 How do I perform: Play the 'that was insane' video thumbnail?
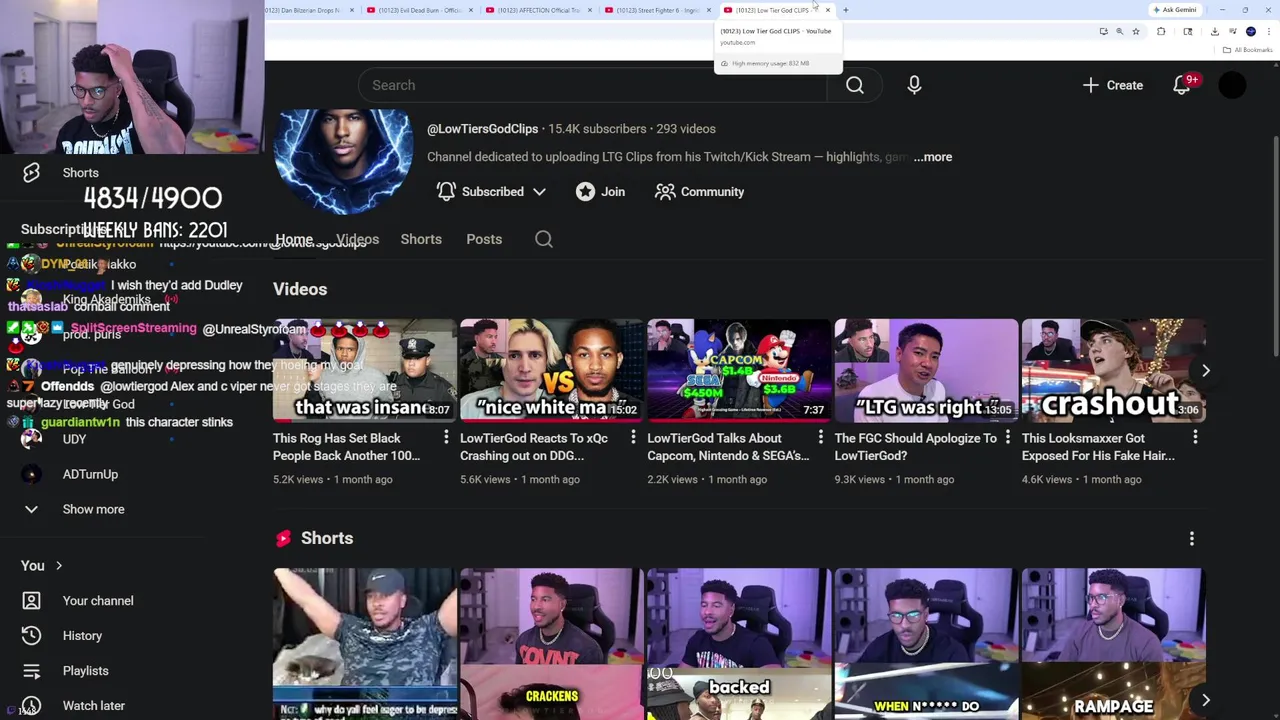(364, 370)
